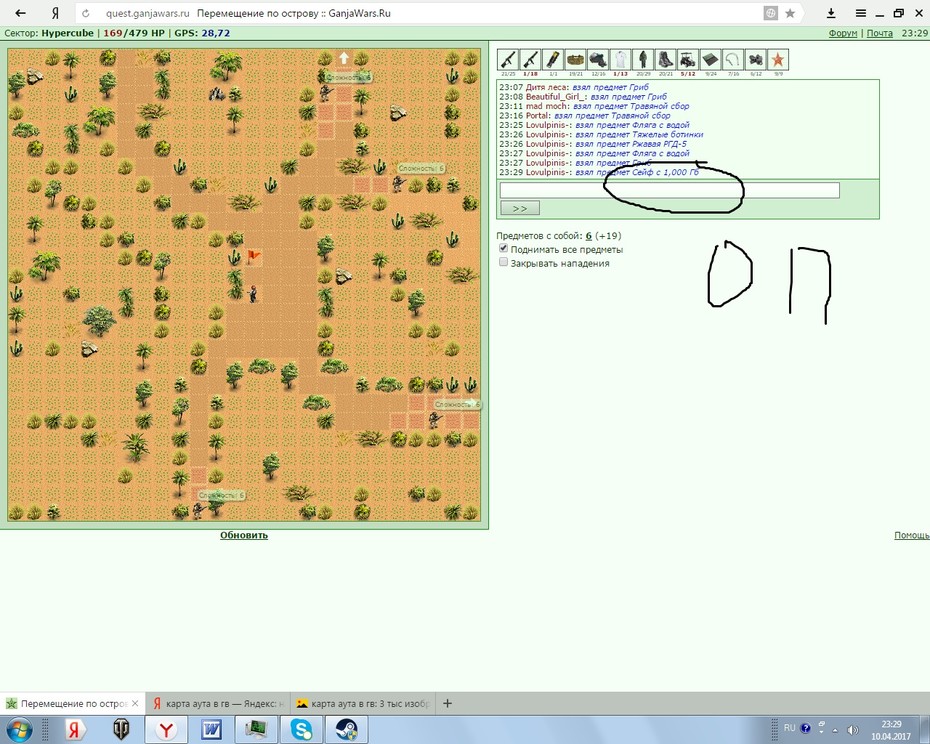
Task: Switch to 'Перемещение по острову' tab
Action: pyautogui.click(x=72, y=704)
